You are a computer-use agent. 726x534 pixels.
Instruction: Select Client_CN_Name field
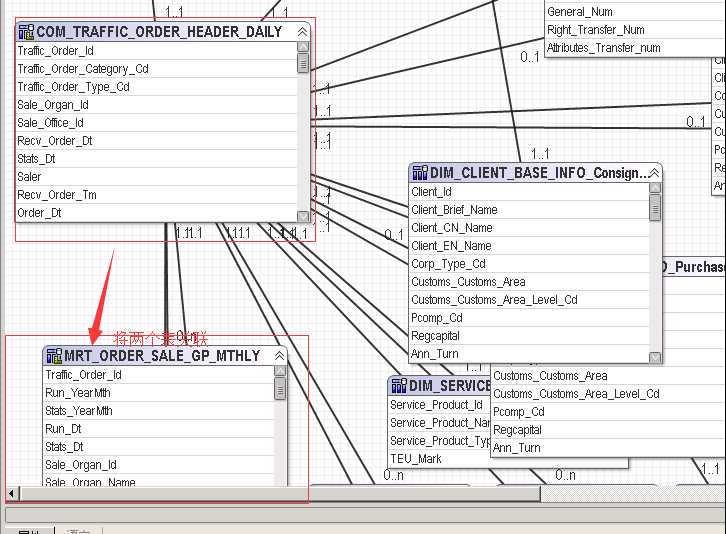click(x=530, y=228)
